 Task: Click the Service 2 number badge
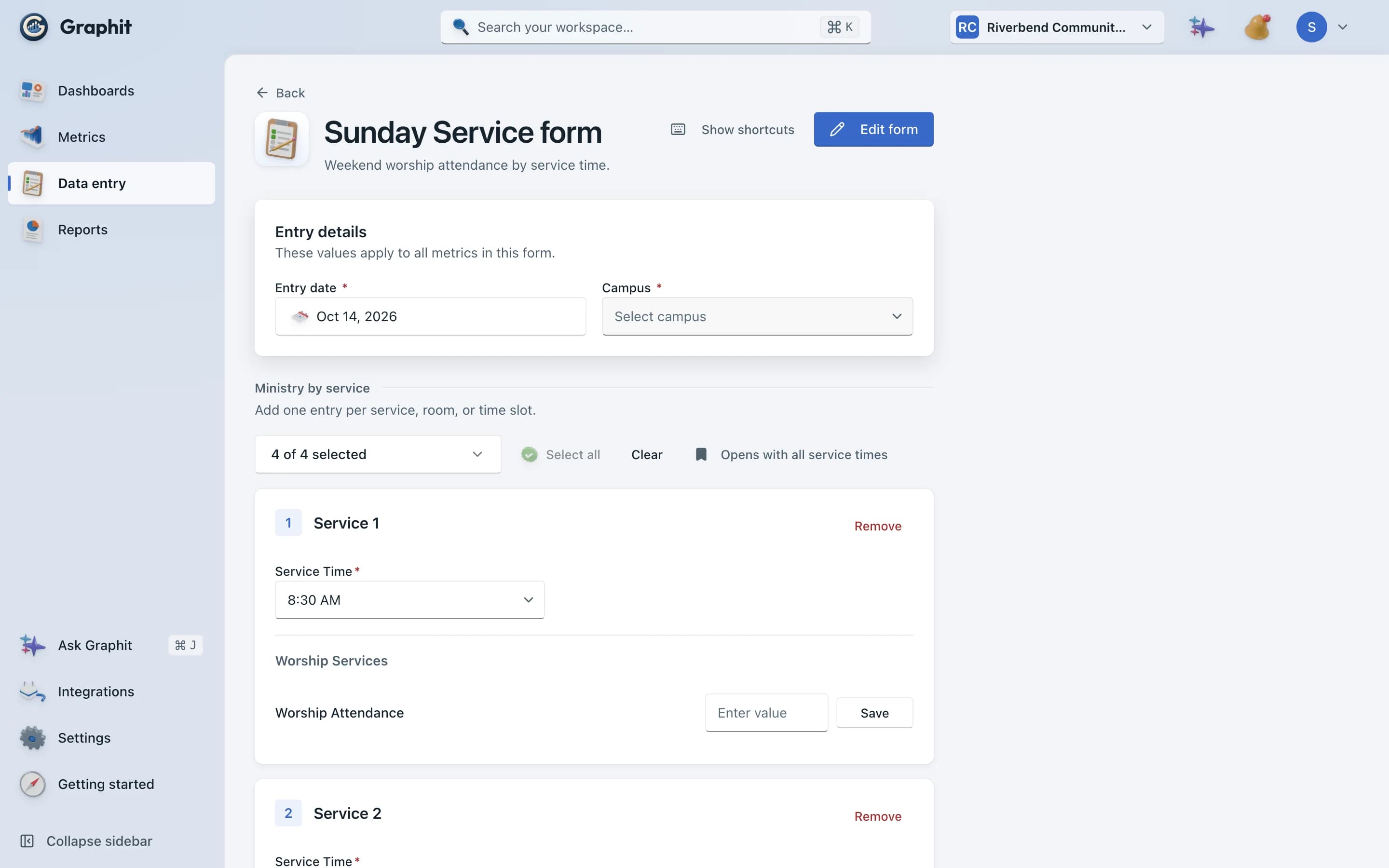[288, 813]
